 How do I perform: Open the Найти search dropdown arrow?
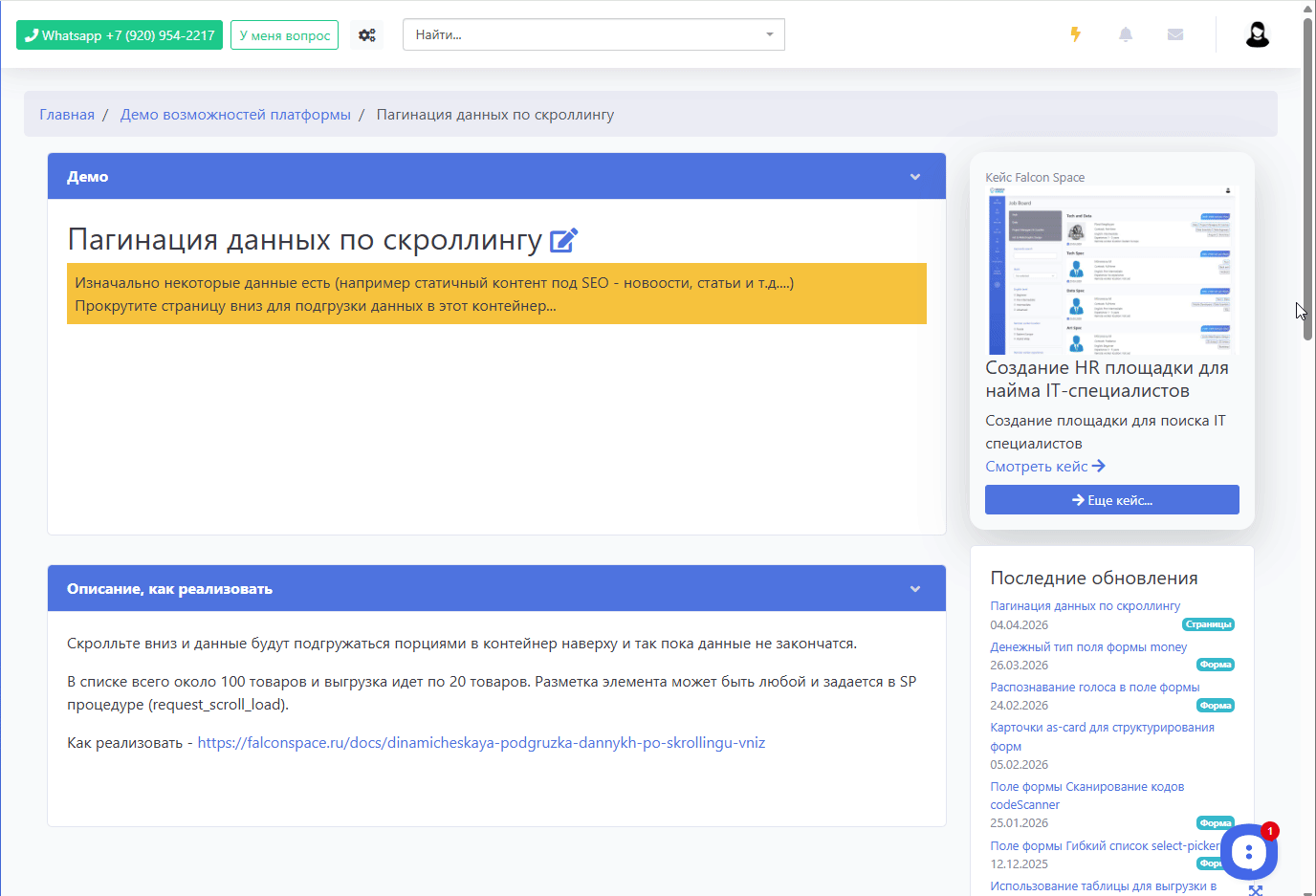(x=769, y=35)
